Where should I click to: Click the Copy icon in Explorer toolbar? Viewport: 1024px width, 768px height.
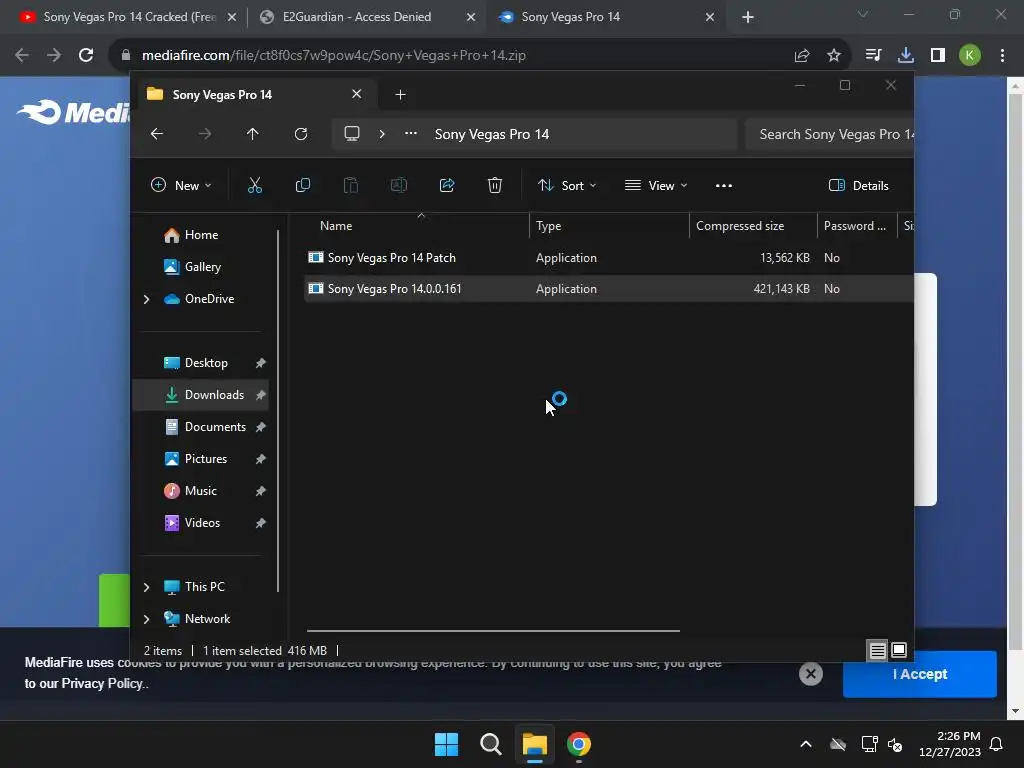302,185
